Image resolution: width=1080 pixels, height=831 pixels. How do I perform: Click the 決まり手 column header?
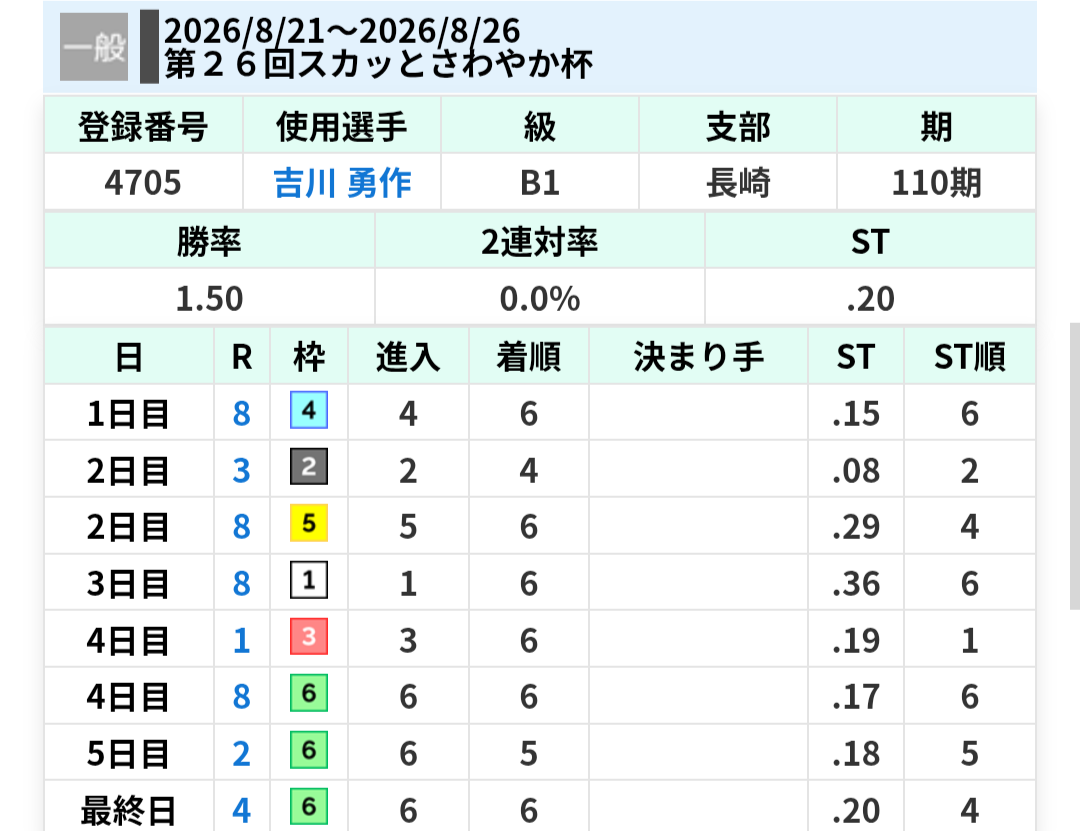point(698,356)
